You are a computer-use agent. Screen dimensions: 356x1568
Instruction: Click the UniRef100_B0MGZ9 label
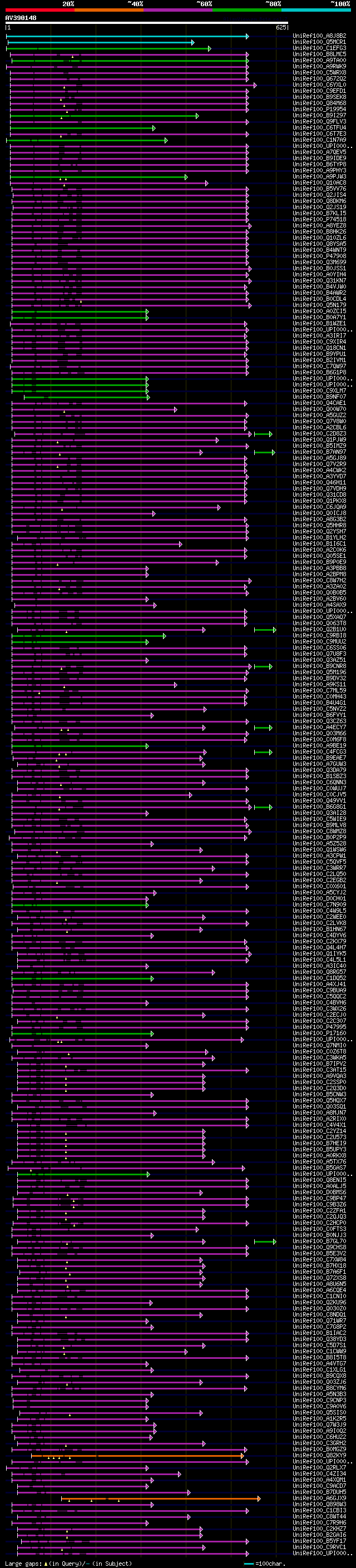tap(319, 1449)
